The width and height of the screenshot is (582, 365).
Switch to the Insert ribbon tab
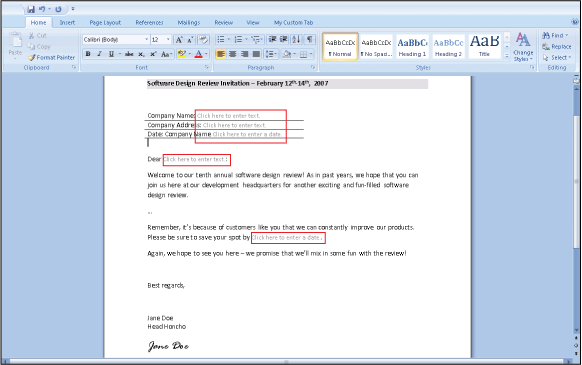(67, 23)
